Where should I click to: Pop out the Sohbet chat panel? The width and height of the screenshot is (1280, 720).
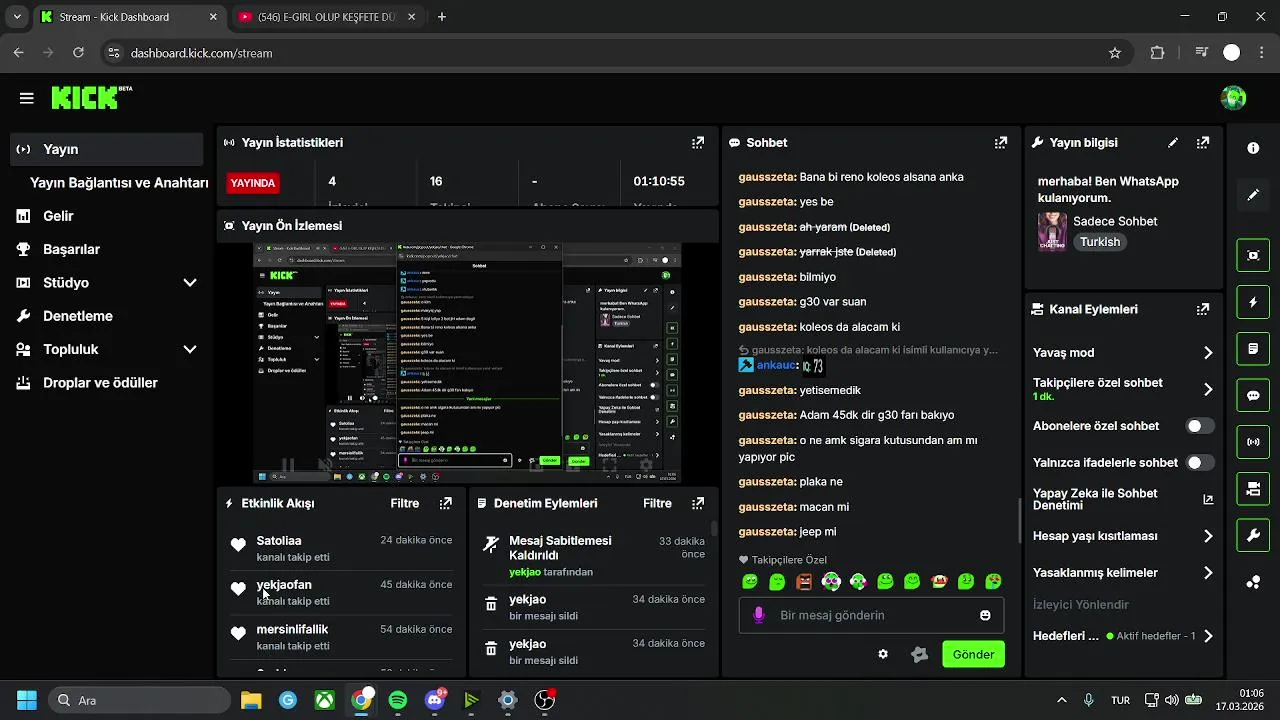(1001, 143)
